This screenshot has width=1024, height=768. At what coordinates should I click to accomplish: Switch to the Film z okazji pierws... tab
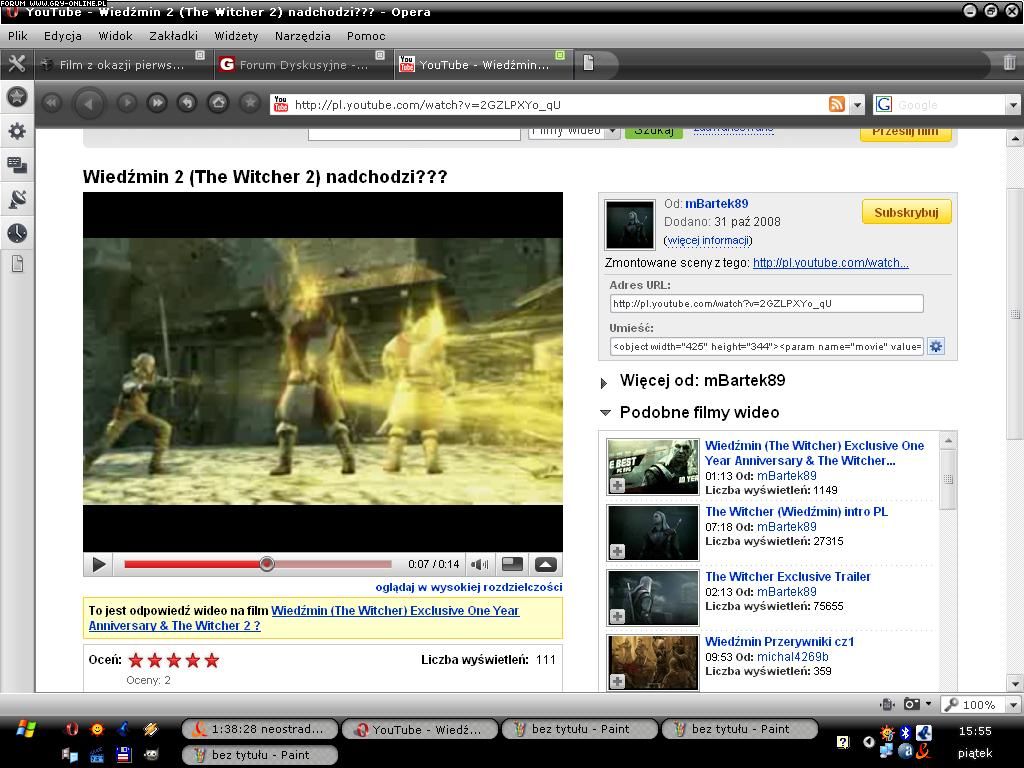click(x=122, y=64)
